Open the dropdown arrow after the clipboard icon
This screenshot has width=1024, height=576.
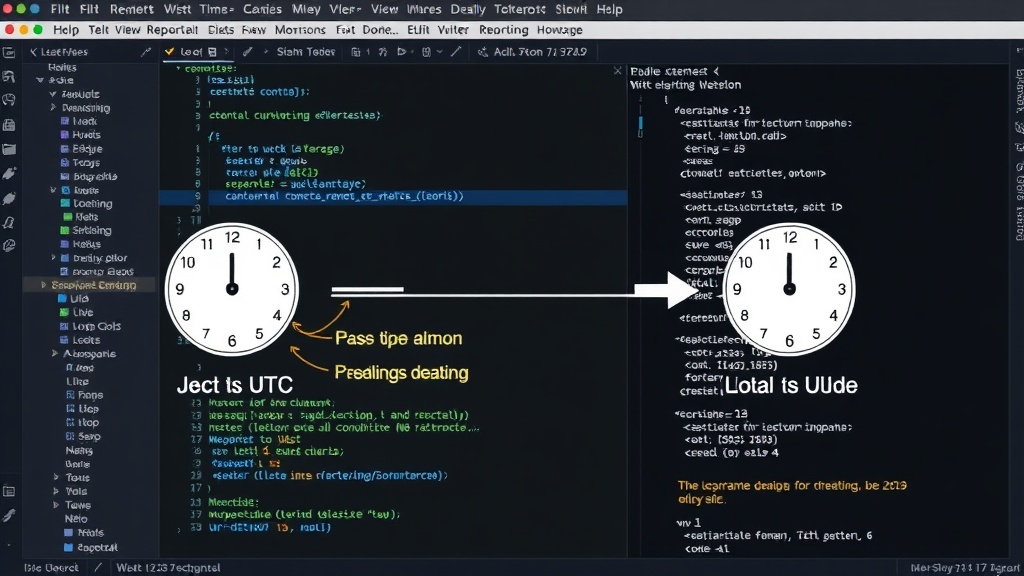(x=440, y=52)
